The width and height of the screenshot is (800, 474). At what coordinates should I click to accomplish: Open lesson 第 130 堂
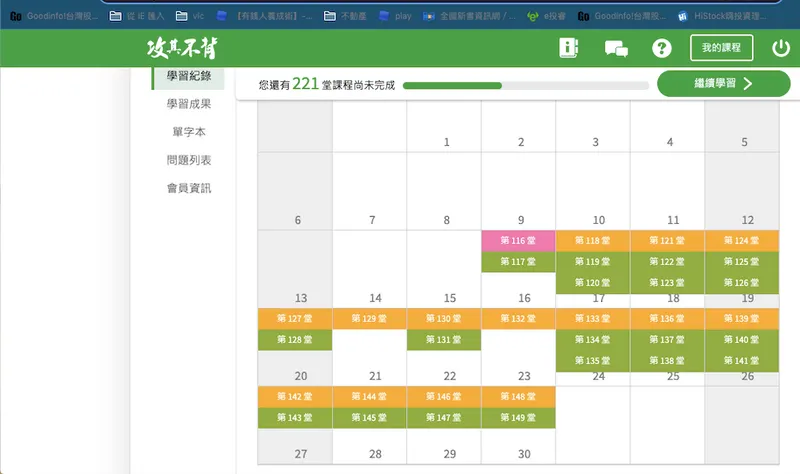(443, 319)
